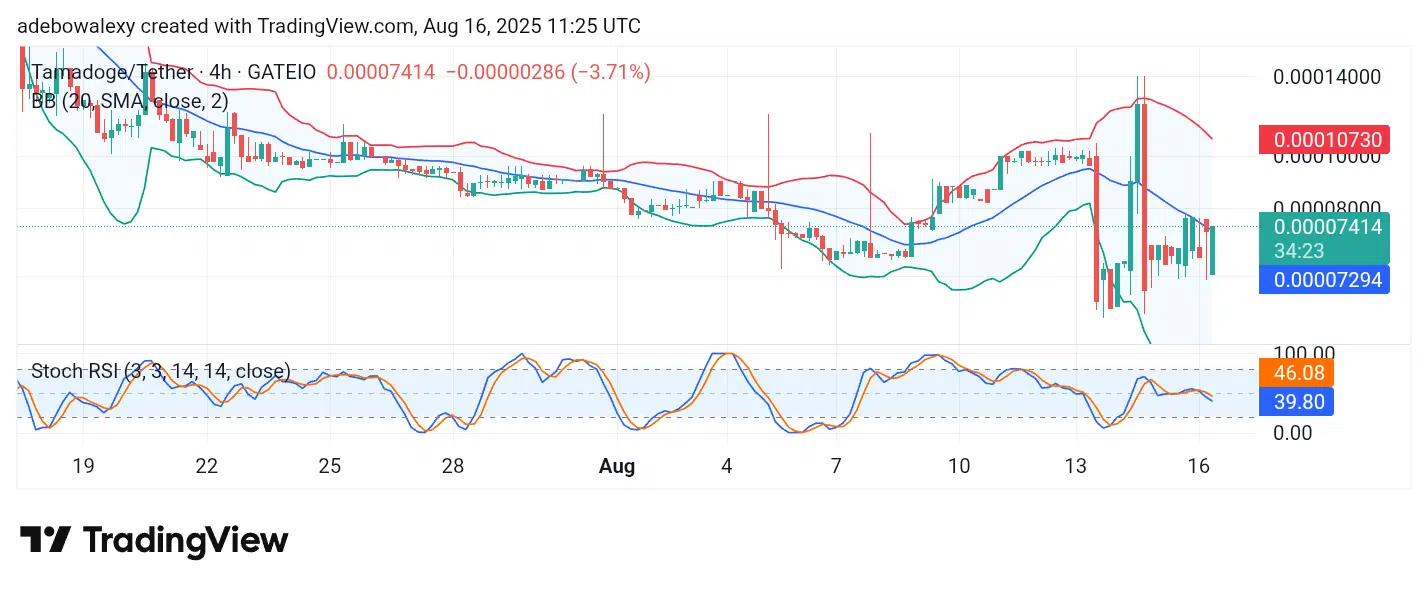The height and width of the screenshot is (591, 1428).
Task: Click the blue 0.00007294 basis price tag
Action: pos(1324,280)
